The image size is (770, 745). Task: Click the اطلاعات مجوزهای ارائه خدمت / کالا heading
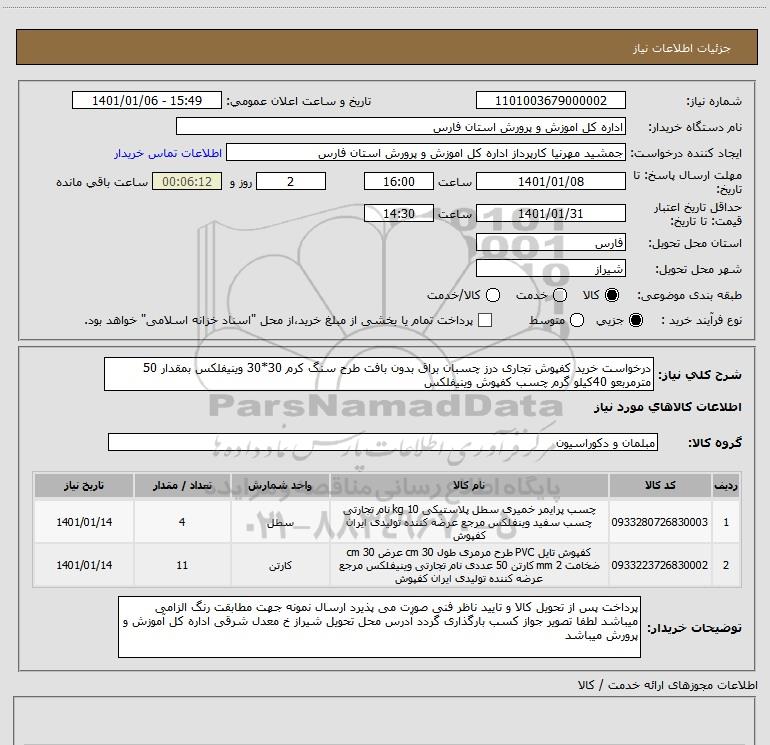pyautogui.click(x=668, y=685)
